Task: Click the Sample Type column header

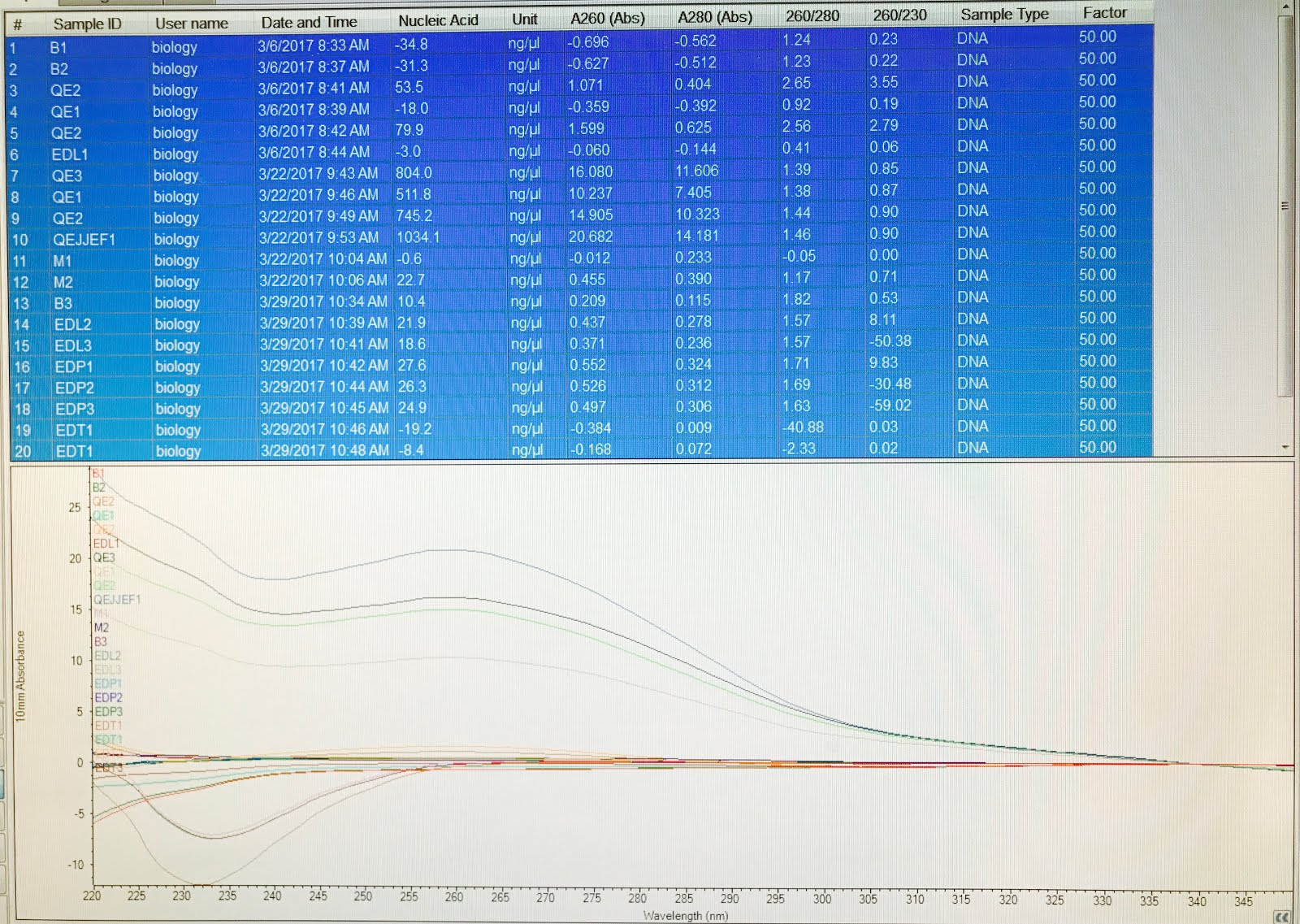Action: [1005, 14]
